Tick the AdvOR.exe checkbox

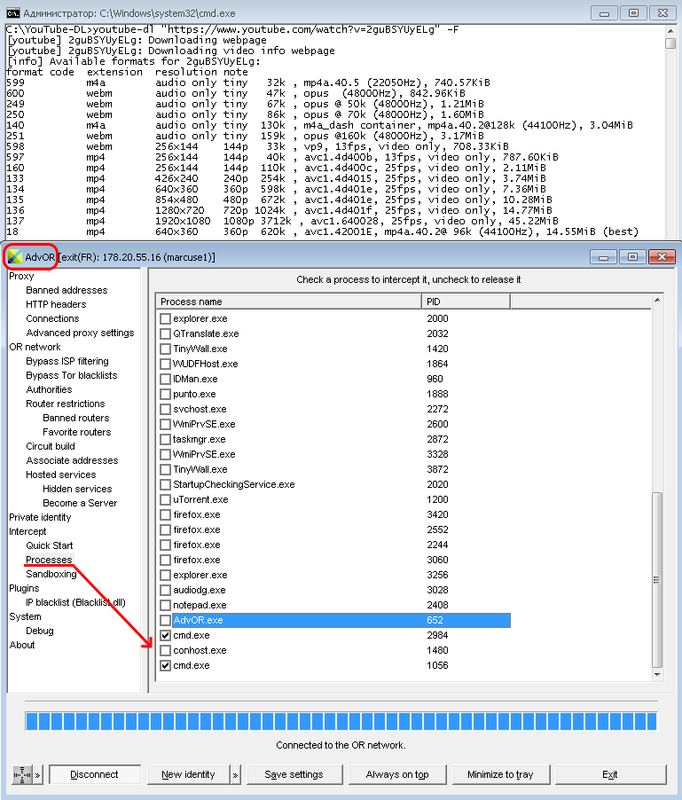[165, 620]
